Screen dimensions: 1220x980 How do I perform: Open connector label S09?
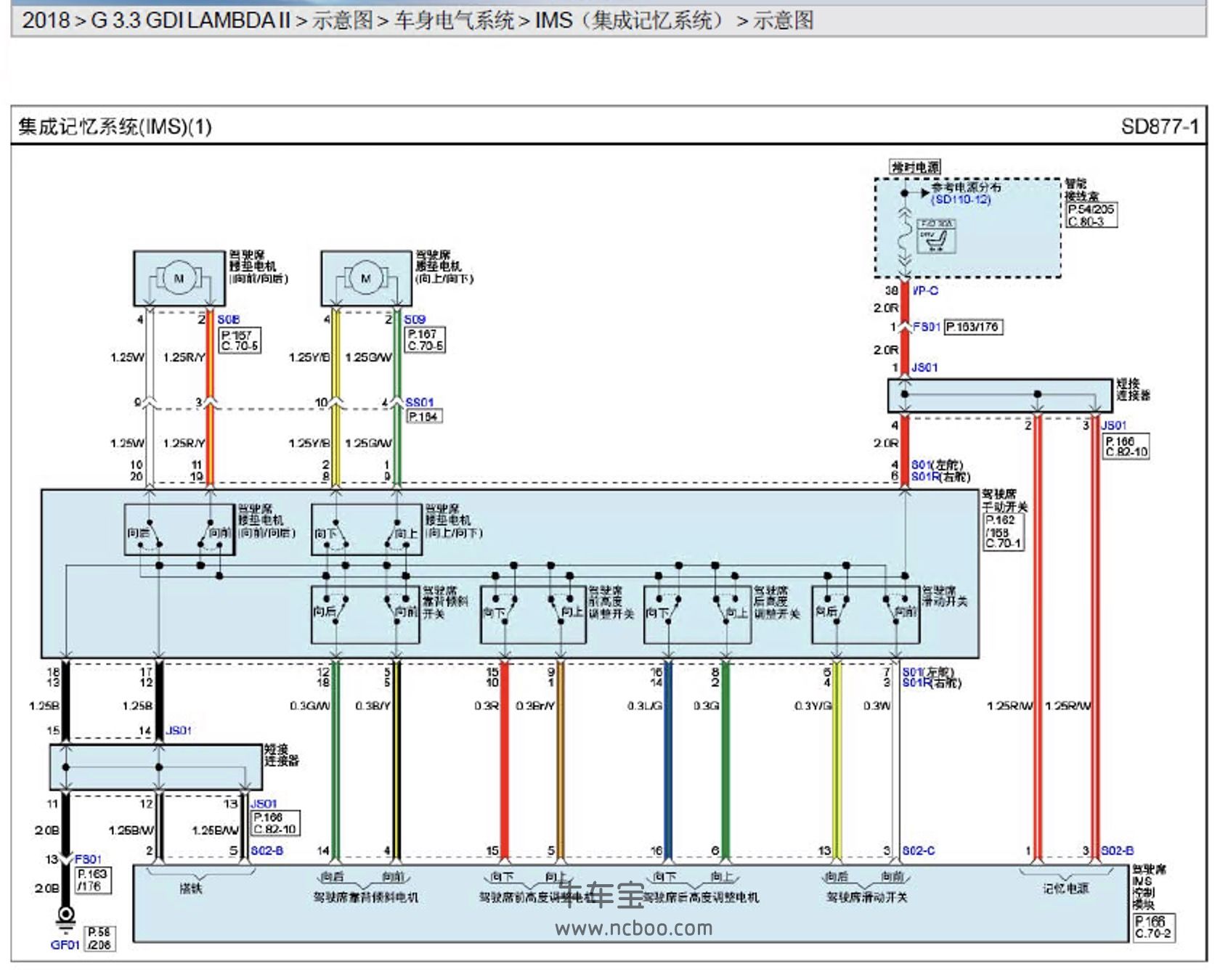pyautogui.click(x=415, y=319)
